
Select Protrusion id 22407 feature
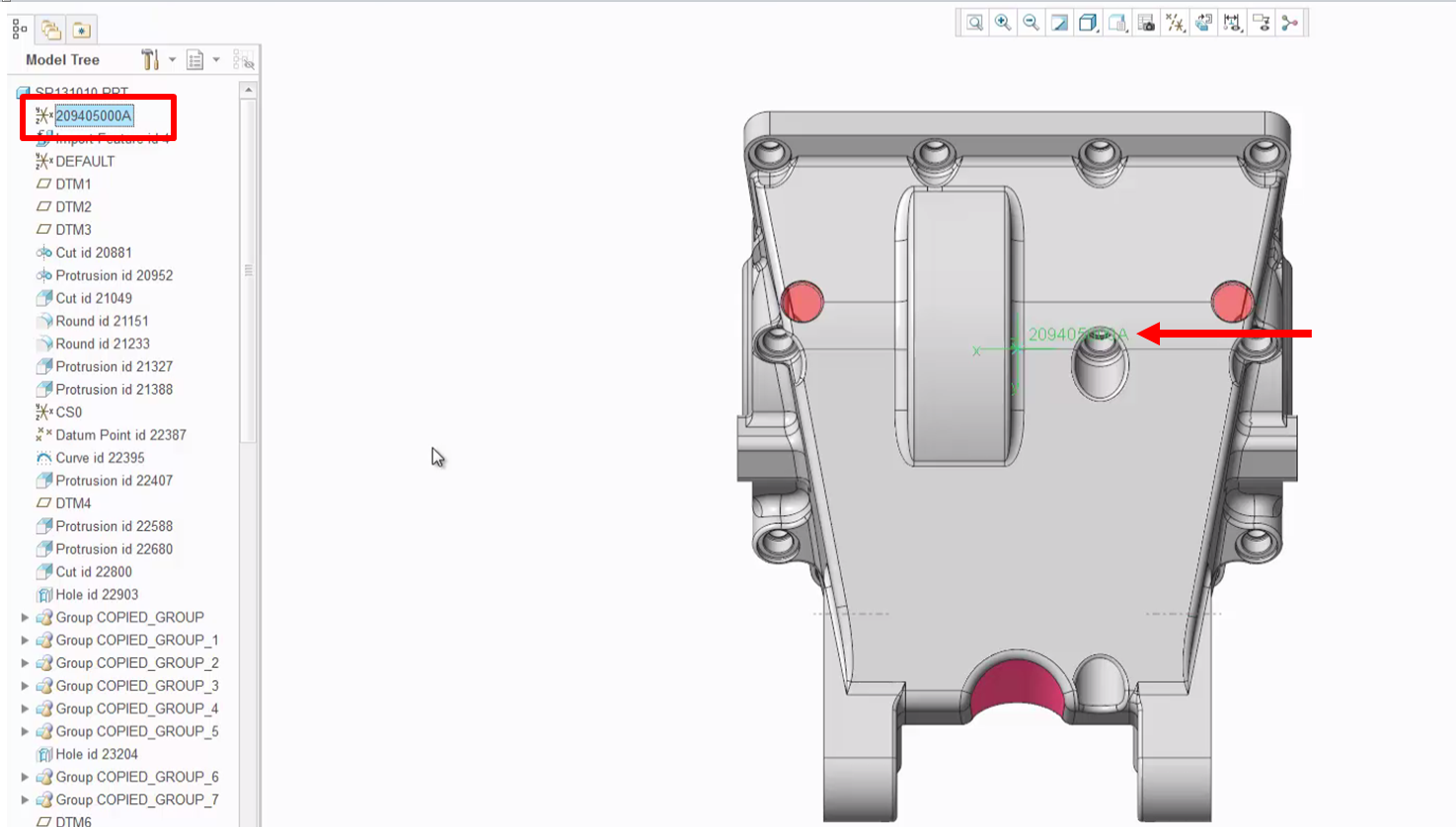click(x=104, y=481)
